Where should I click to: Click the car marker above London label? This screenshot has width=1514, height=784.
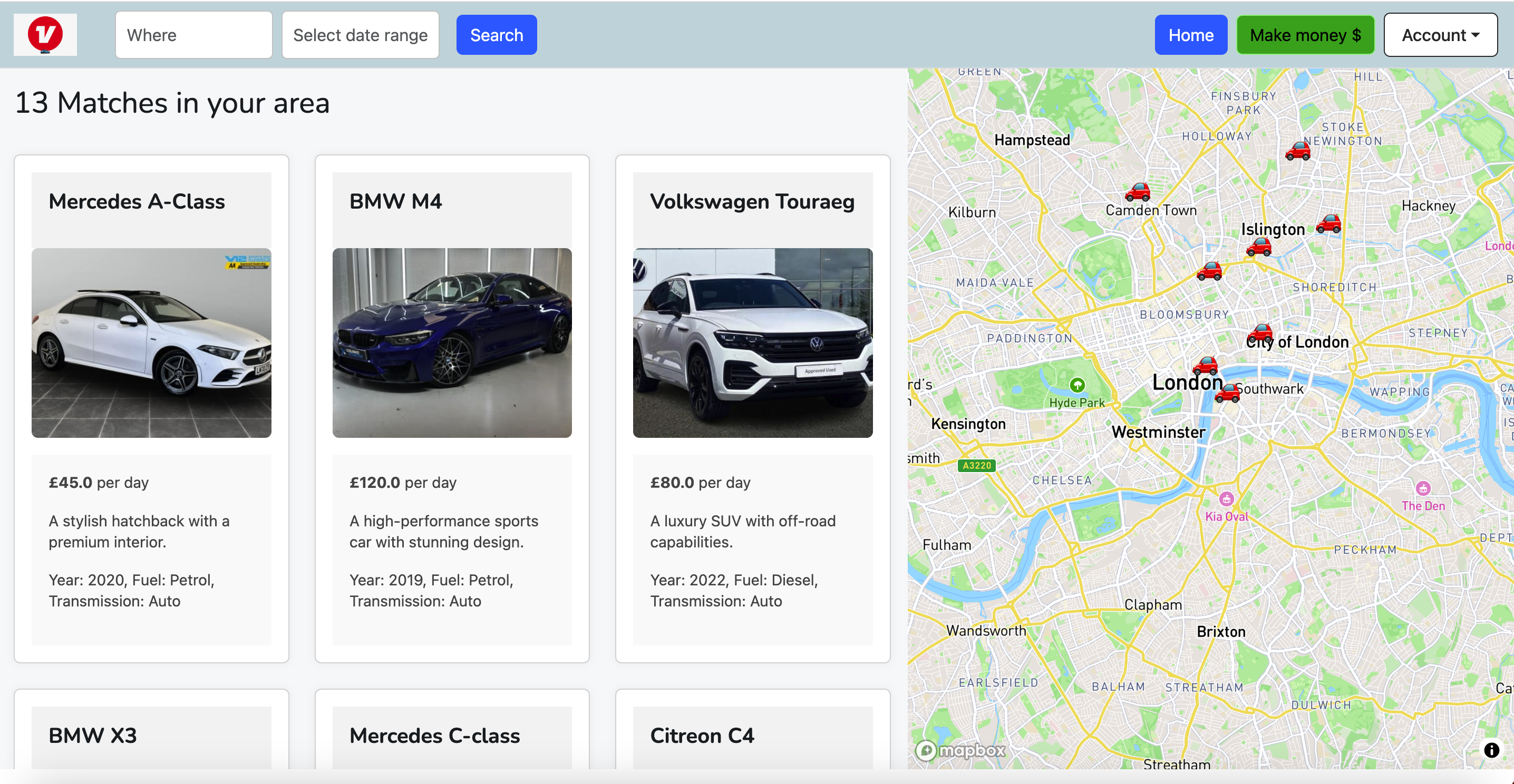1205,365
